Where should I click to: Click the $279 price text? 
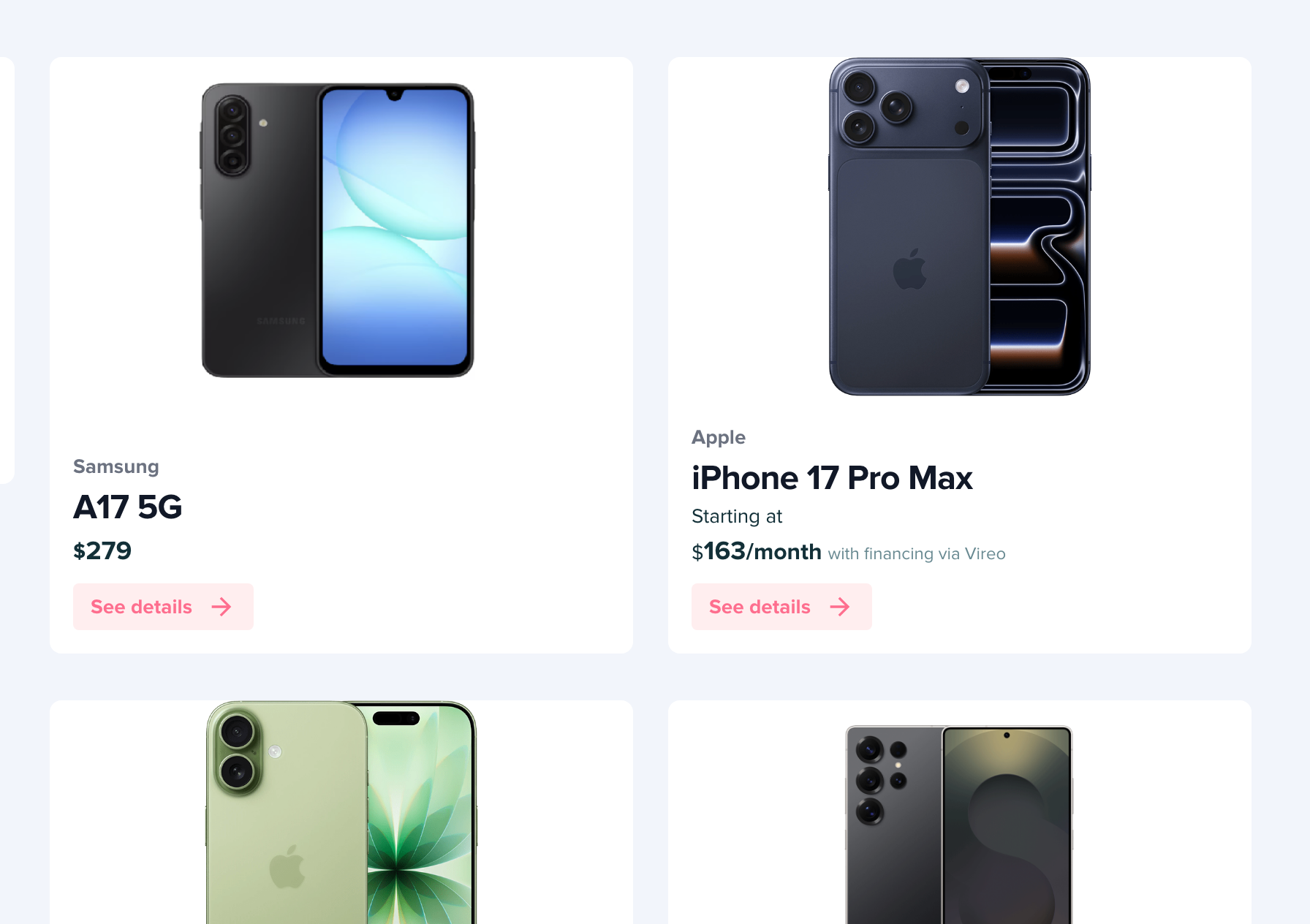click(x=102, y=550)
